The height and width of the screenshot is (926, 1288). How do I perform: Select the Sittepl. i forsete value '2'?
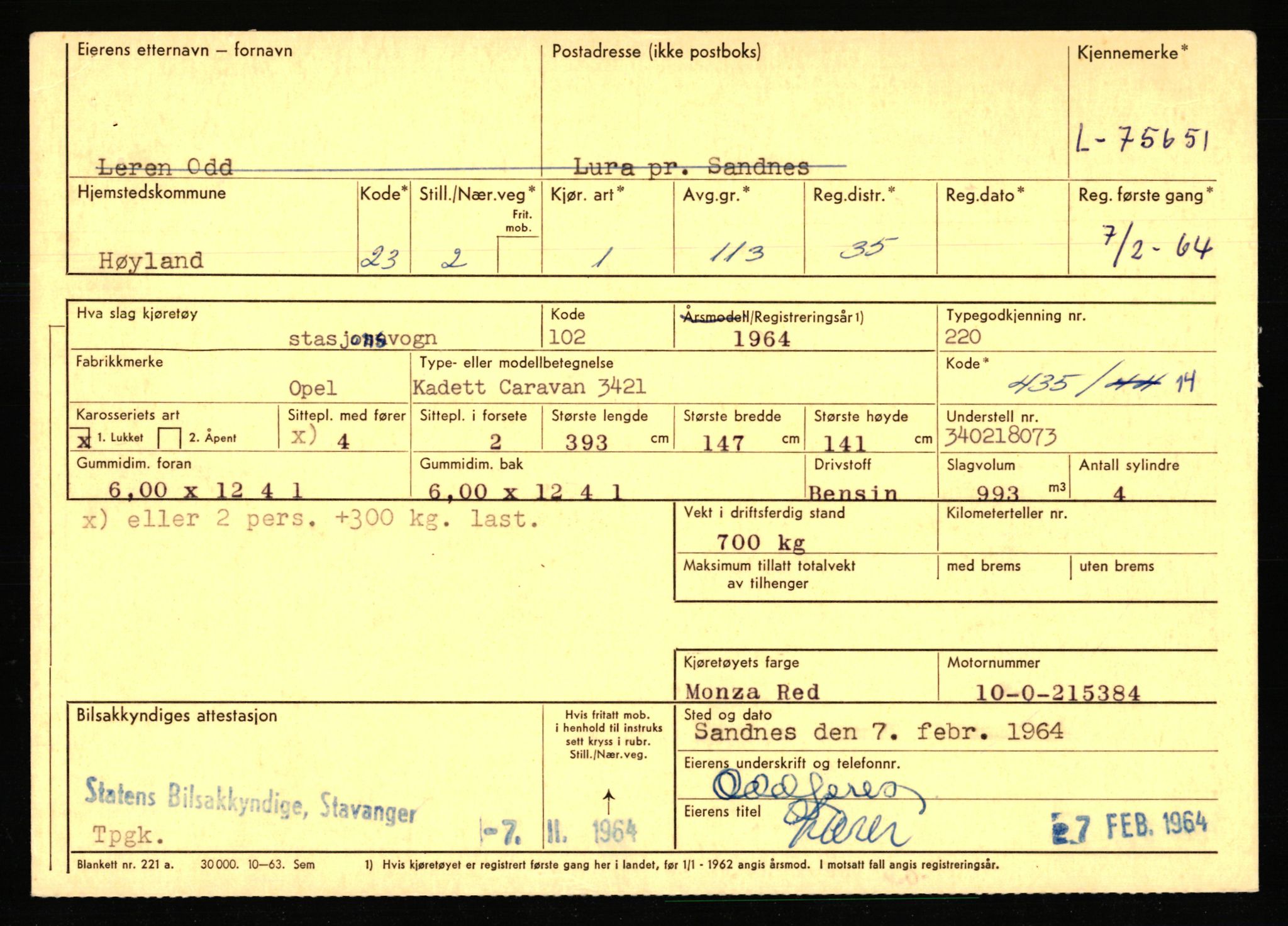[x=496, y=442]
